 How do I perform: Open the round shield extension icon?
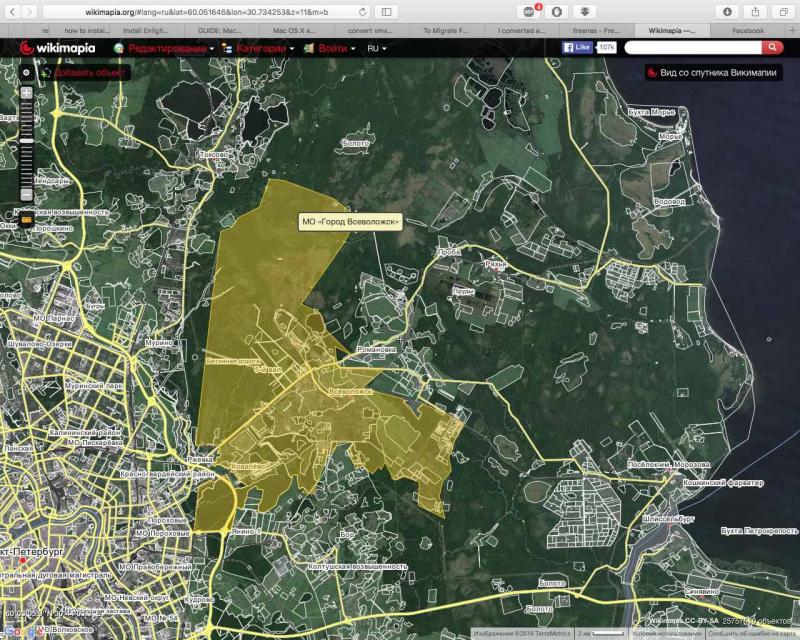click(557, 12)
